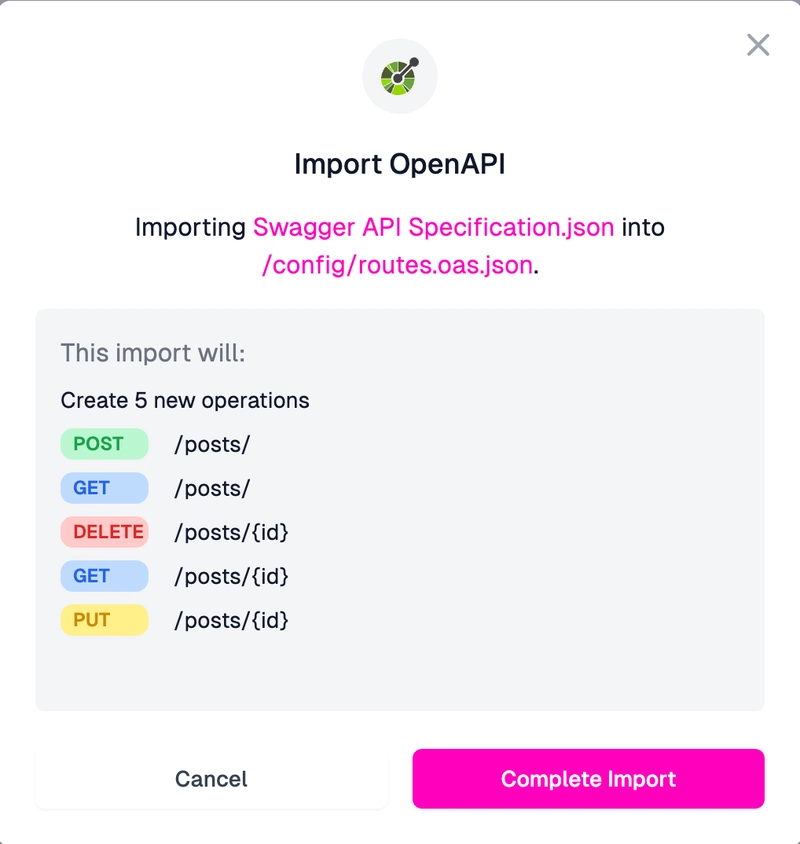The height and width of the screenshot is (844, 800).
Task: Click the Import OpenAPI dialog title
Action: pos(400,164)
